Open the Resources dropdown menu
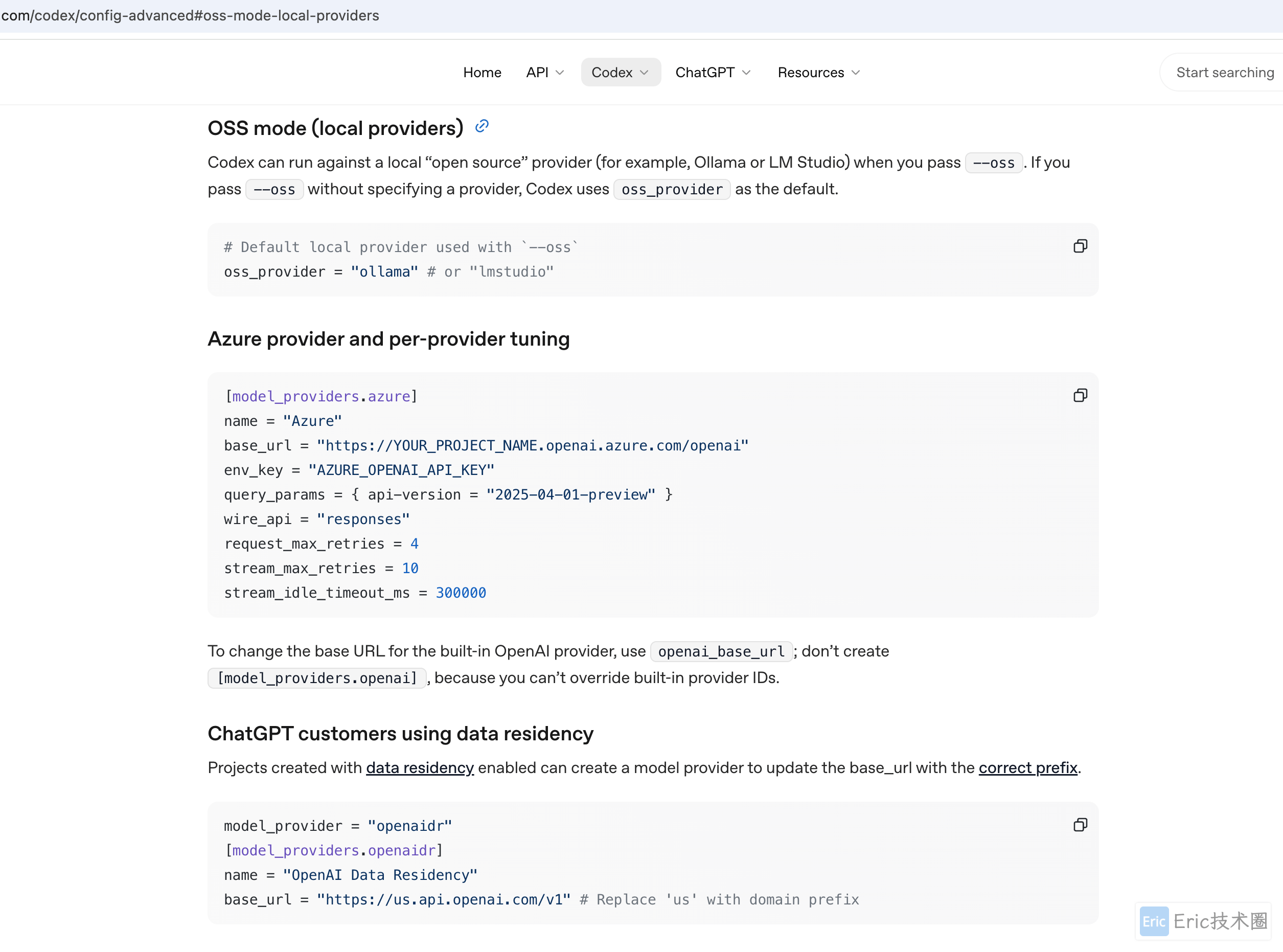Screen dimensions: 1283x952 coord(819,73)
